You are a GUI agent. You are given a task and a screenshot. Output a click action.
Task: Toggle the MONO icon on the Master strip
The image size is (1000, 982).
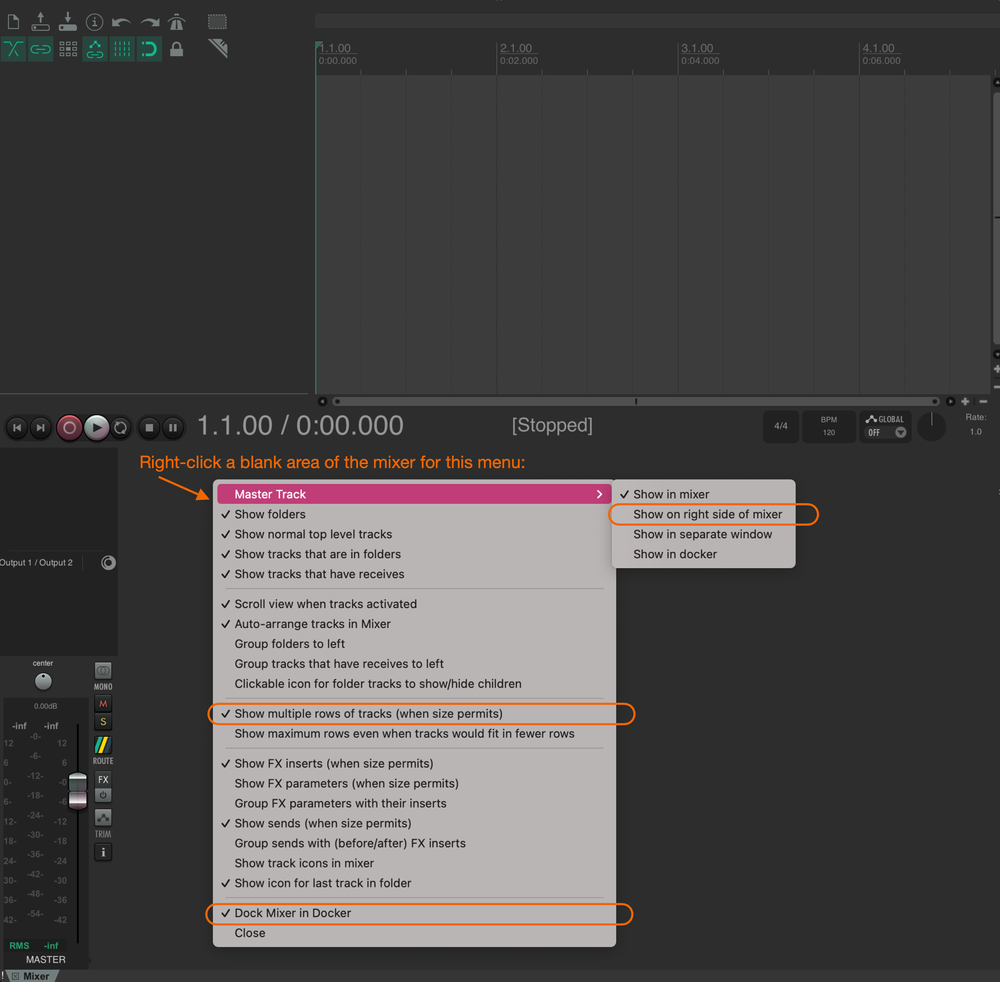(102, 672)
